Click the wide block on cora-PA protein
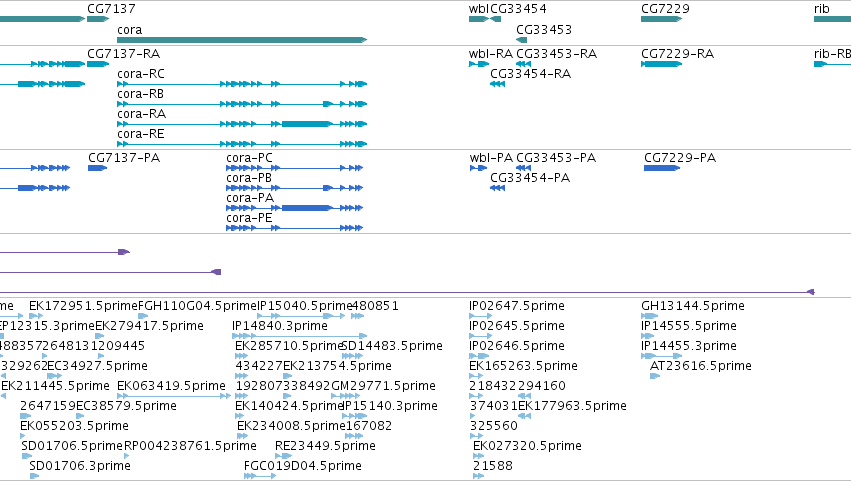851x481 pixels. (x=306, y=208)
